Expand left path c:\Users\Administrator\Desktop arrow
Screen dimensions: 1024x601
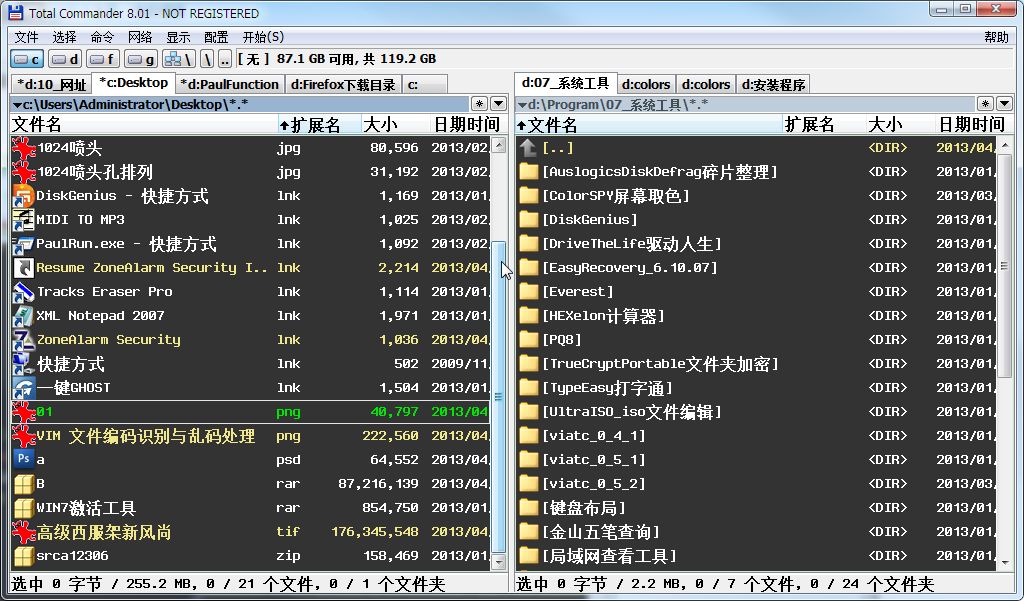[17, 105]
